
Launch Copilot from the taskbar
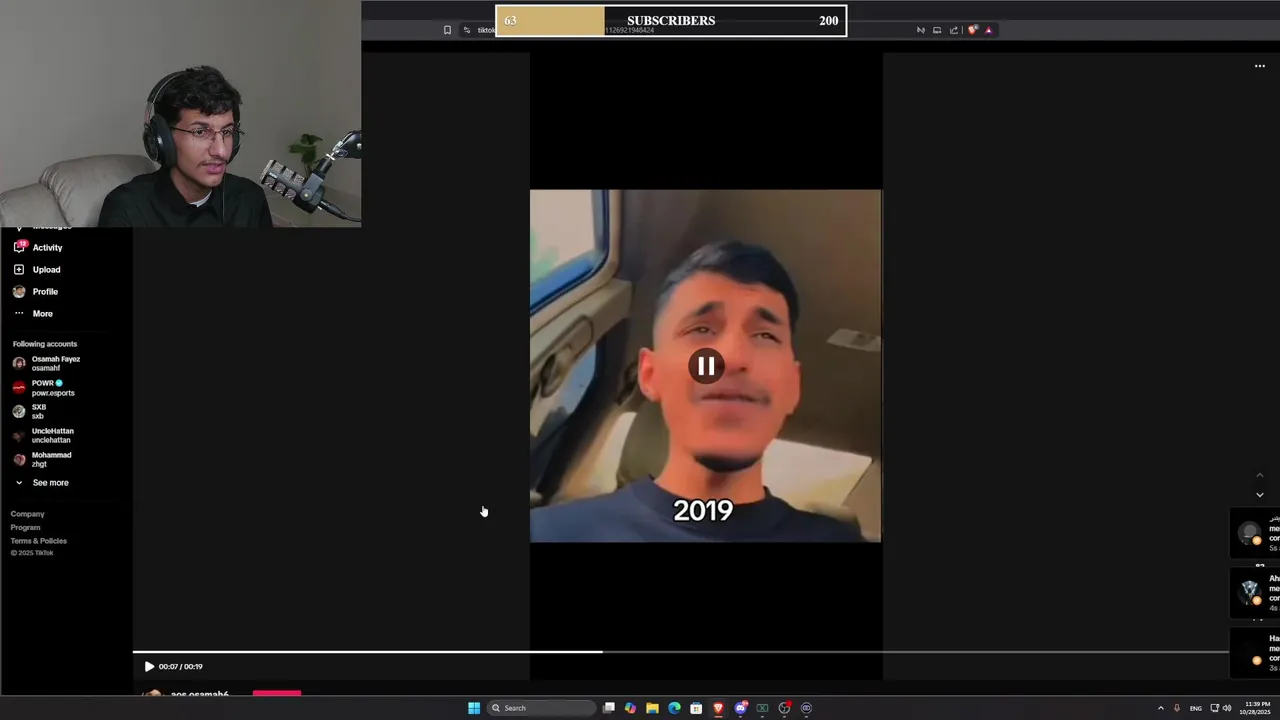pos(630,708)
